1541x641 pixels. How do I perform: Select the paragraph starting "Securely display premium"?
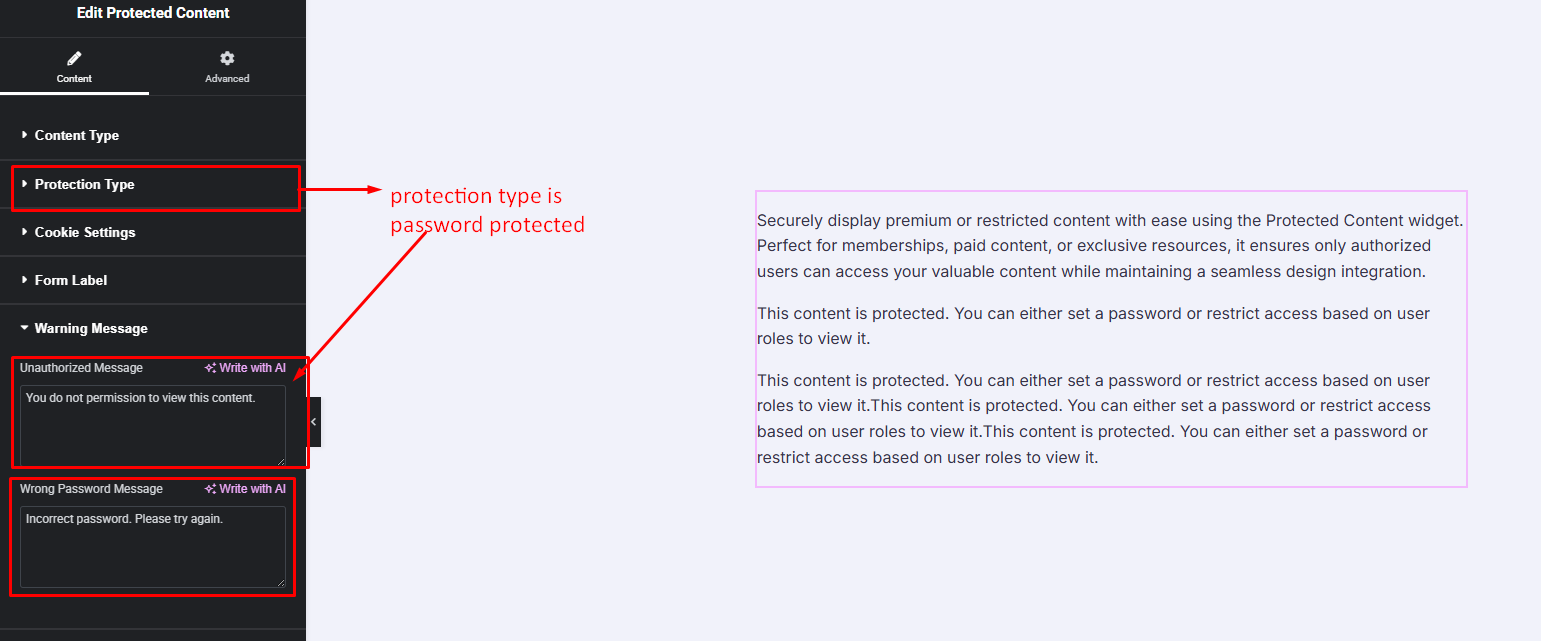[x=1110, y=245]
